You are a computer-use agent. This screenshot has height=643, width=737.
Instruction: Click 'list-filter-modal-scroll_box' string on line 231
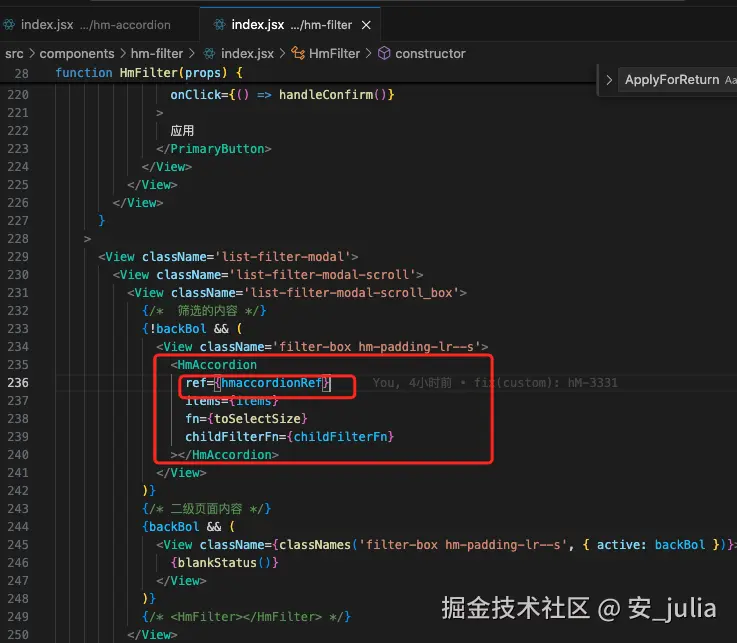(x=351, y=293)
